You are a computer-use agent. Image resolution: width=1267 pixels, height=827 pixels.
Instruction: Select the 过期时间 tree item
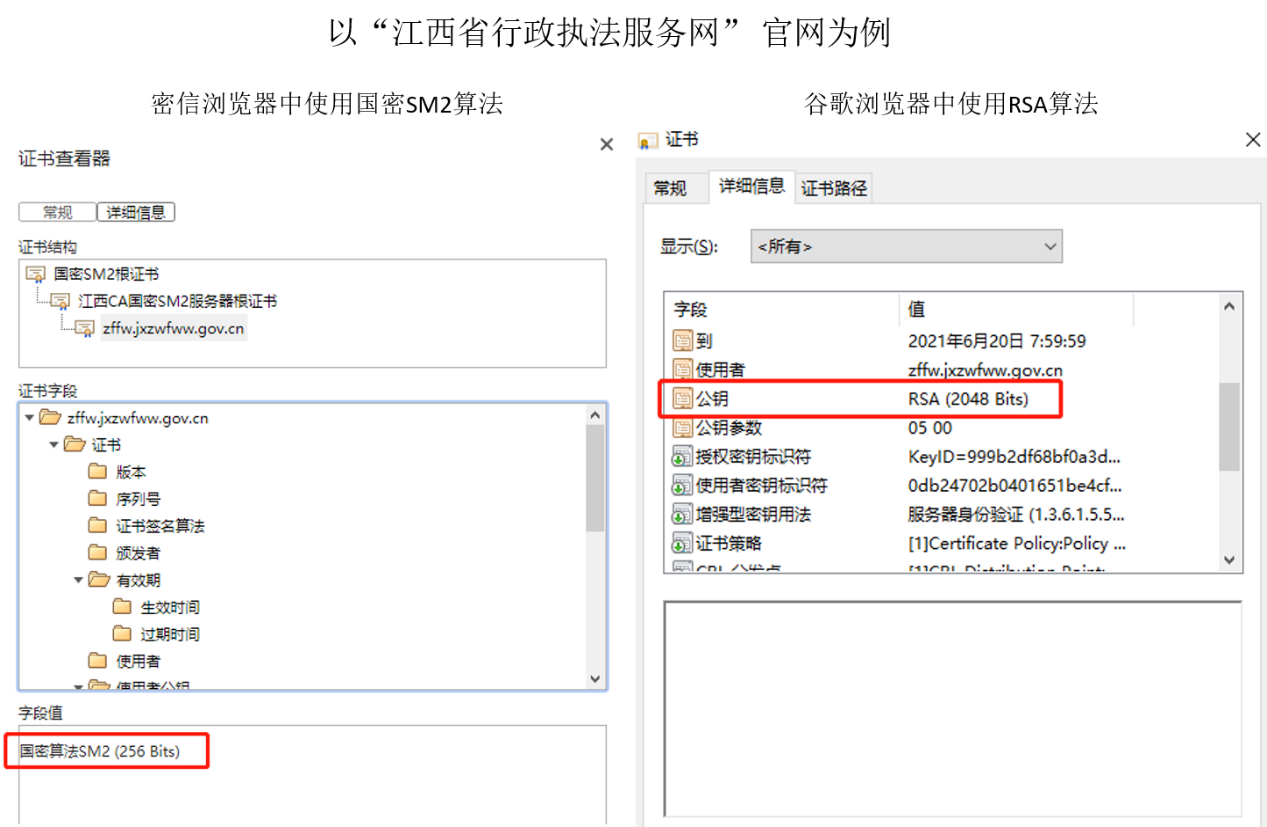[169, 634]
